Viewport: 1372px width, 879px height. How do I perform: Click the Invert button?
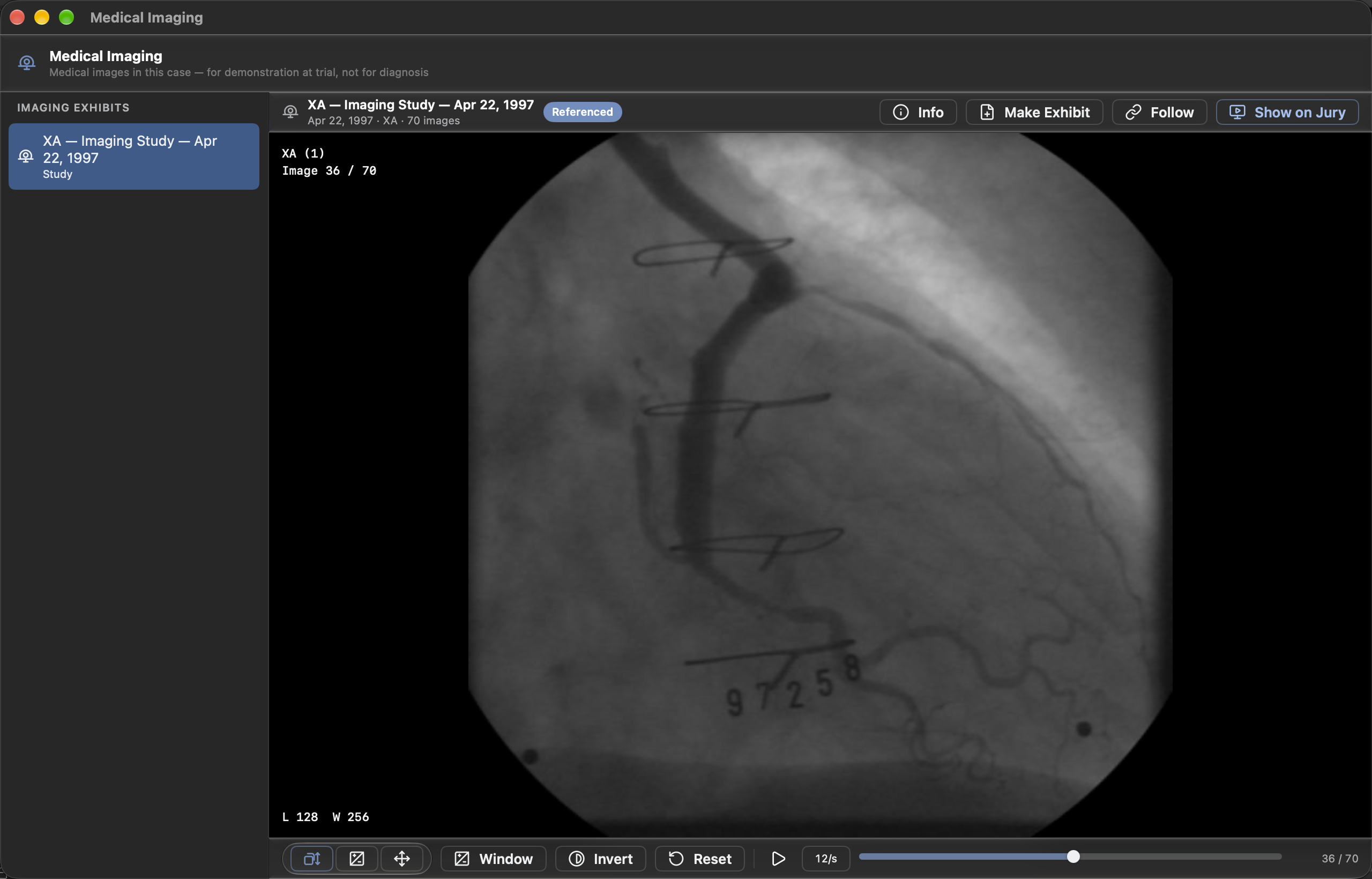[600, 859]
